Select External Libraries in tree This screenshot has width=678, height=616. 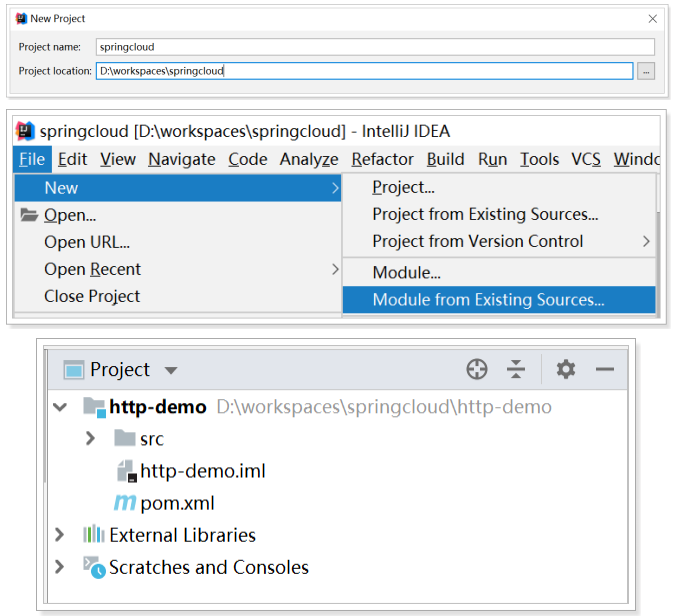coord(338,535)
